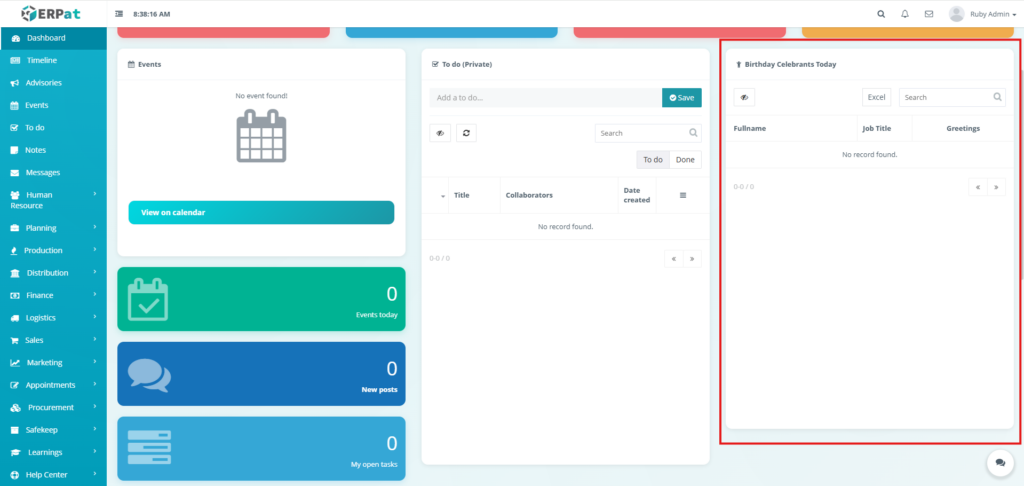Open the notifications bell icon
Screen dimensions: 1024x486
click(905, 14)
